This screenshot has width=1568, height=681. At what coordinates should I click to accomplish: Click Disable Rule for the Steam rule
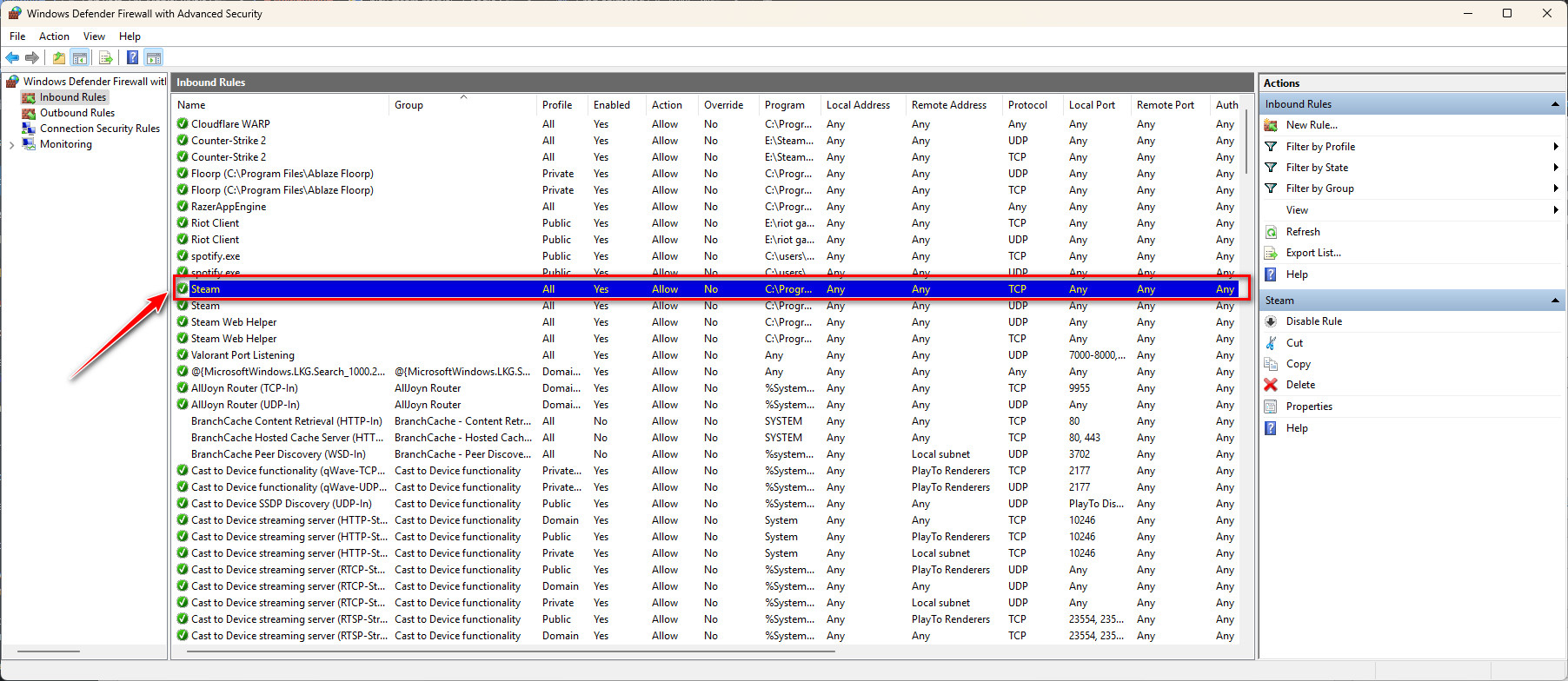click(x=1314, y=321)
